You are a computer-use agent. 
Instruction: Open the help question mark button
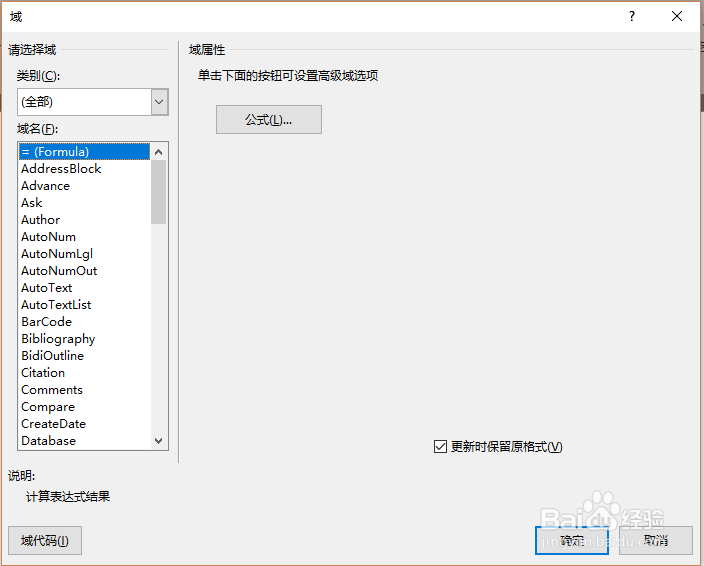point(632,17)
